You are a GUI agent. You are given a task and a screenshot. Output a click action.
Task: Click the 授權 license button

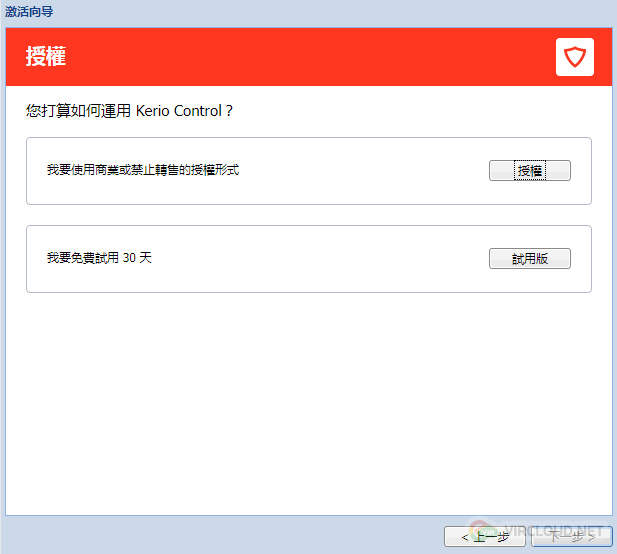[x=530, y=170]
